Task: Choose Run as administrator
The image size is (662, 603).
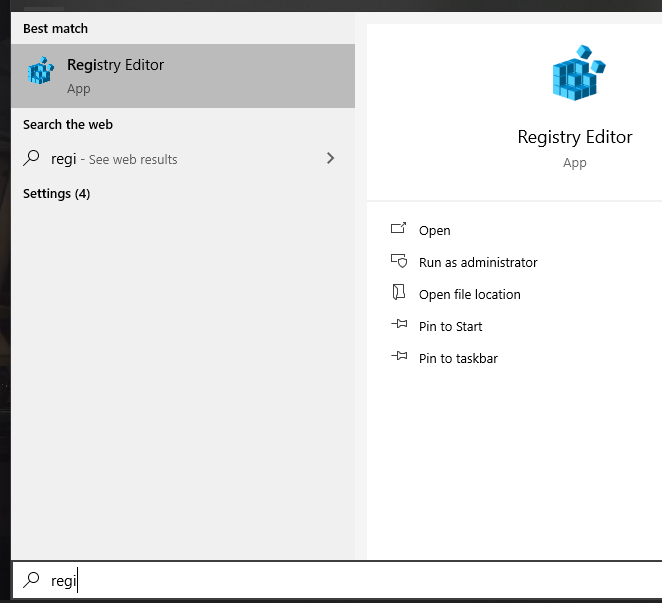Action: [x=478, y=263]
